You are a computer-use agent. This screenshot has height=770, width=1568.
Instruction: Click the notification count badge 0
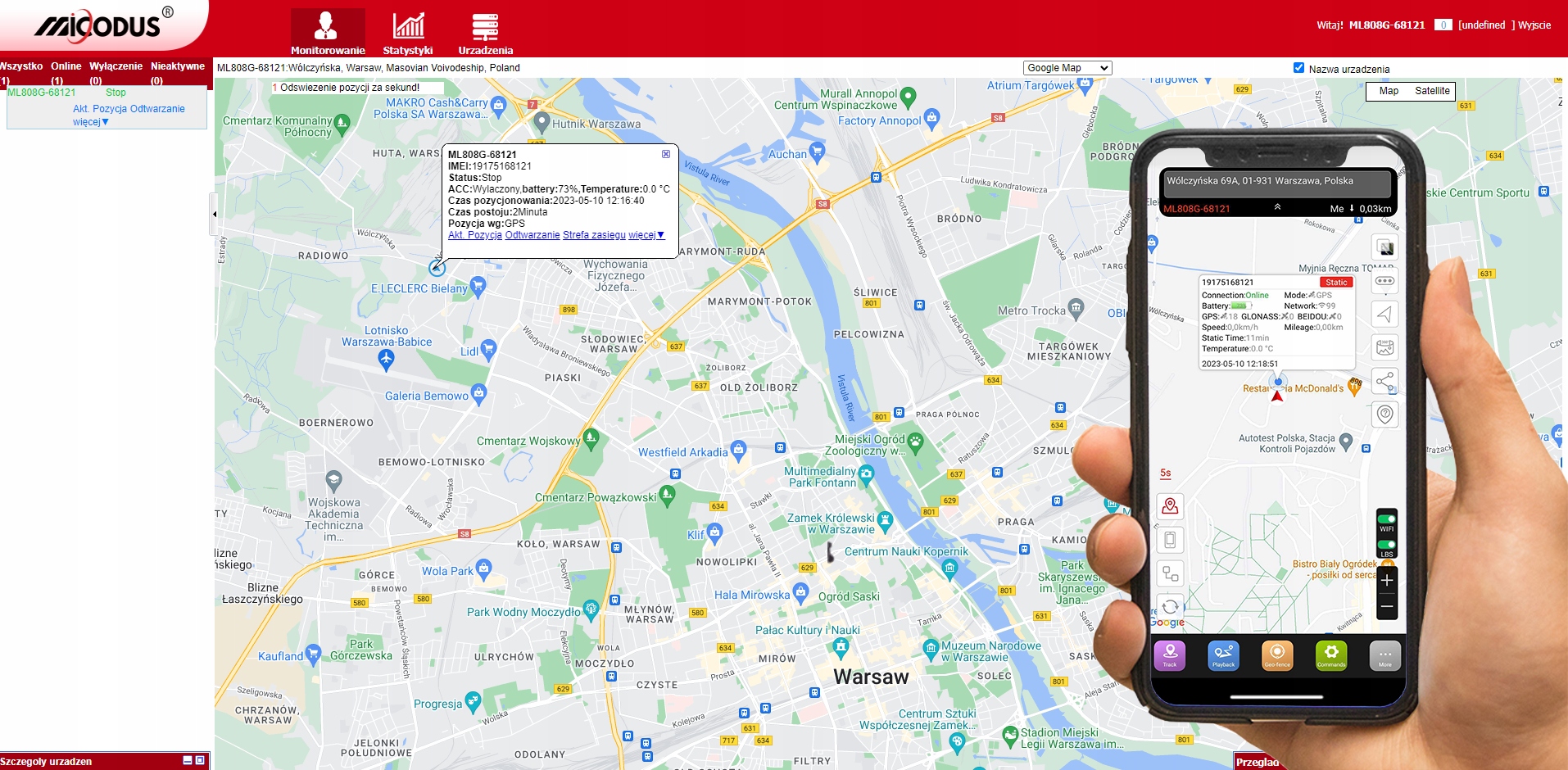pyautogui.click(x=1443, y=25)
